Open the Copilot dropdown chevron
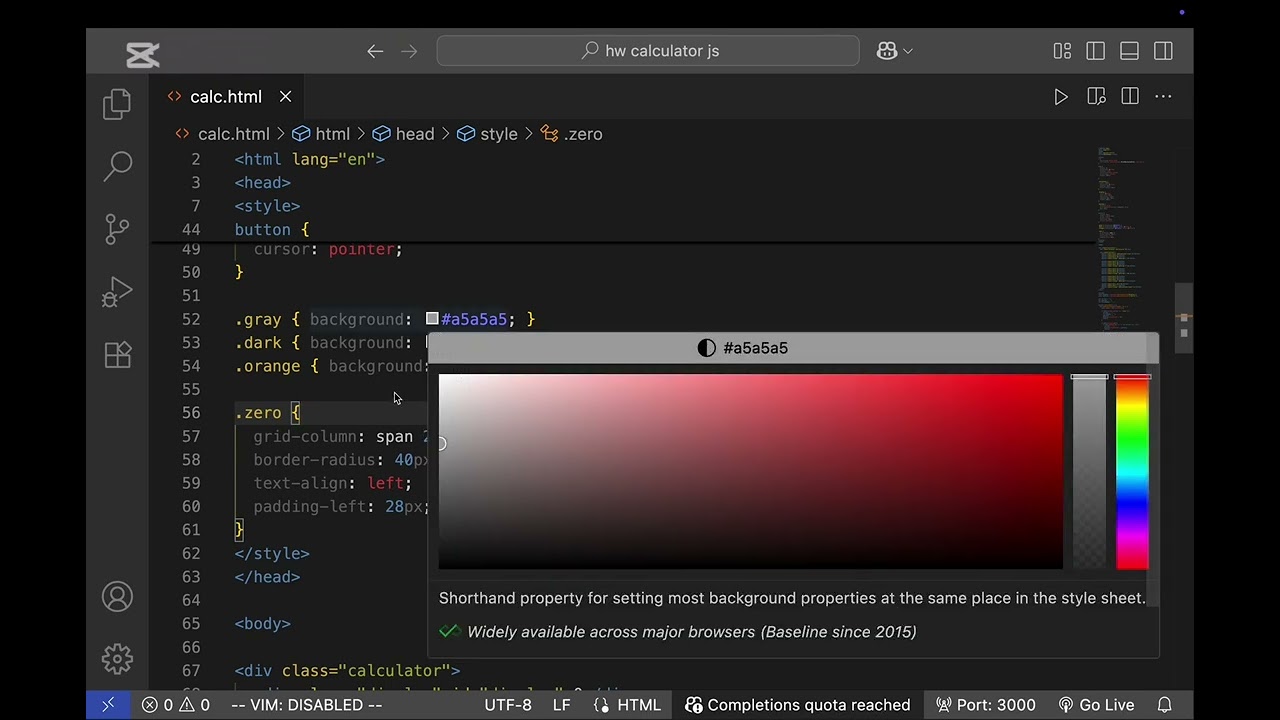This screenshot has width=1280, height=720. pyautogui.click(x=908, y=51)
